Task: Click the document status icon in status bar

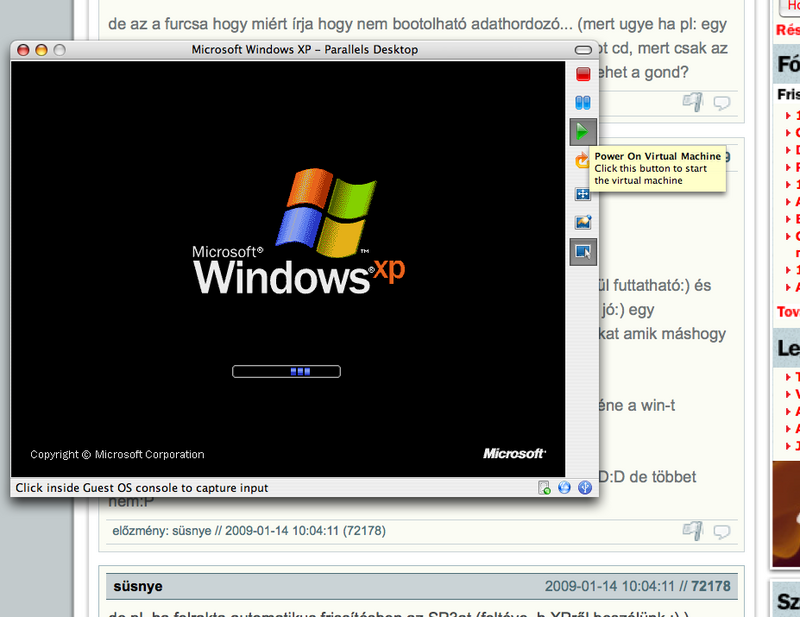Action: (544, 488)
